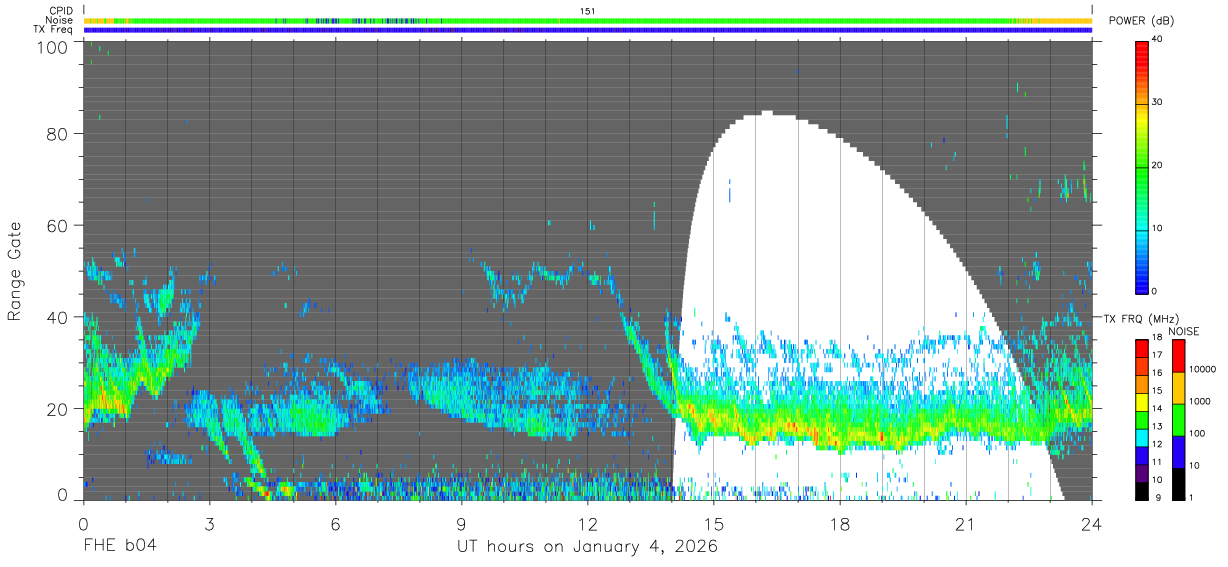Image resolution: width=1228 pixels, height=567 pixels.
Task: Click NOISE legend value '10000'
Action: click(1203, 371)
